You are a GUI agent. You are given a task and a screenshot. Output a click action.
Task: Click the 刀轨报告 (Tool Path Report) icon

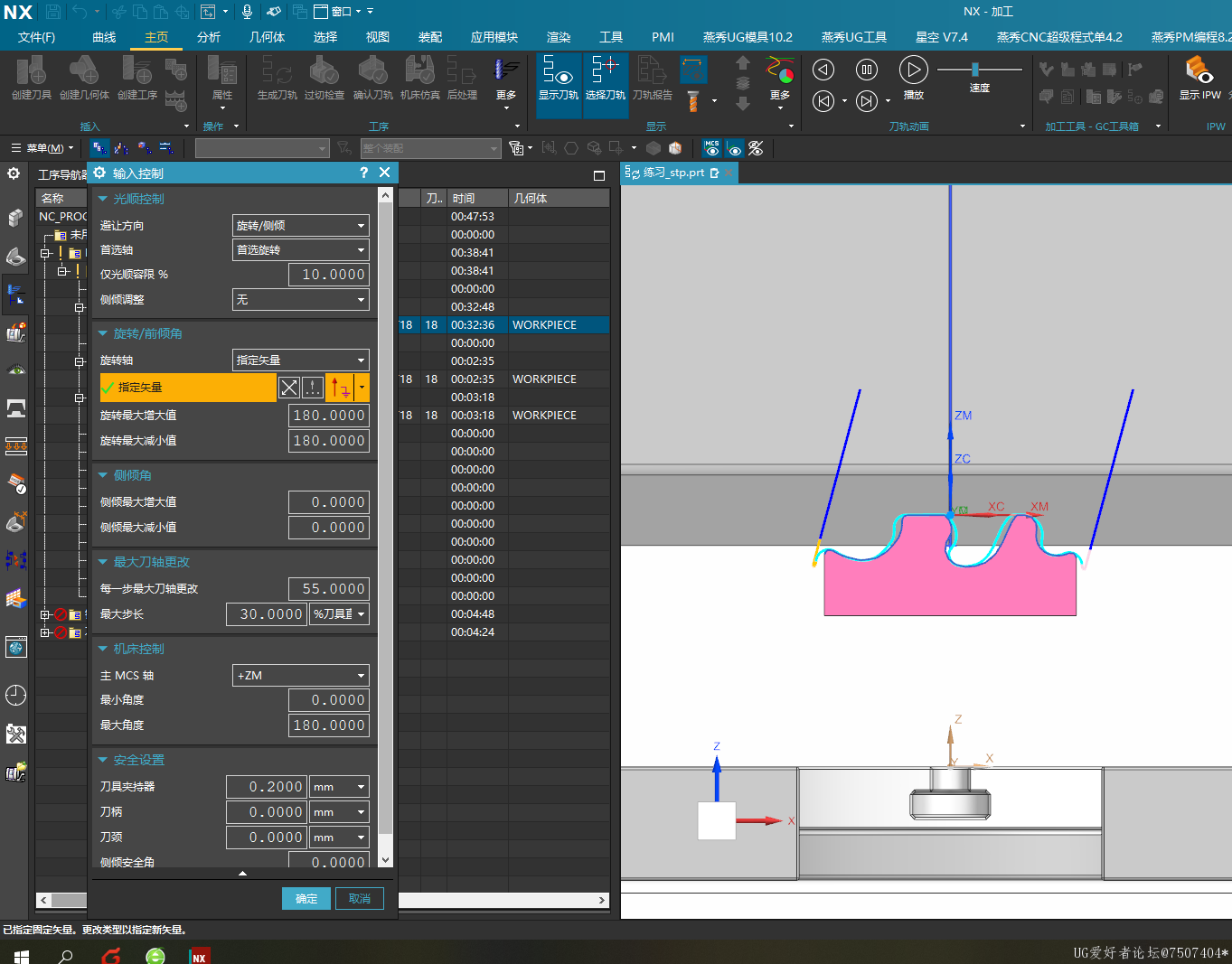[652, 78]
